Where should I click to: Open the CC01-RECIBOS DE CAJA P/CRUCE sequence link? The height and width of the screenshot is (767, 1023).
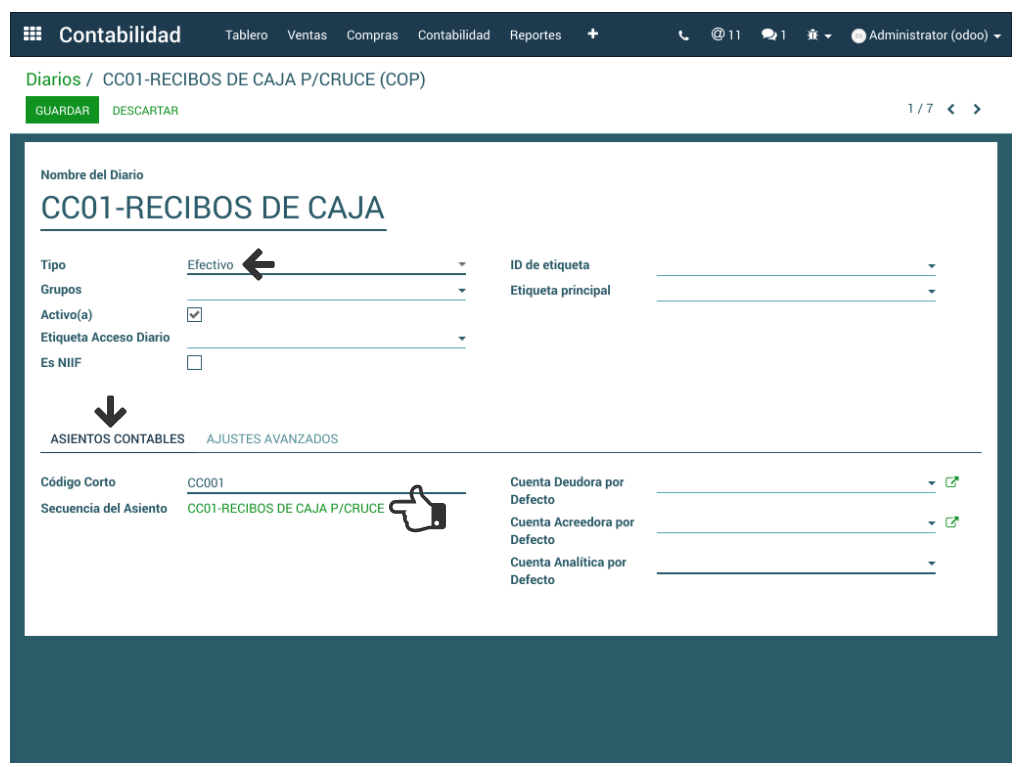tap(286, 508)
